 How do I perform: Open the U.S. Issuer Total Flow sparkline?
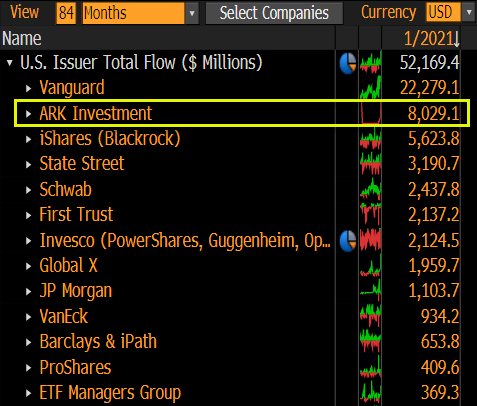coord(370,62)
